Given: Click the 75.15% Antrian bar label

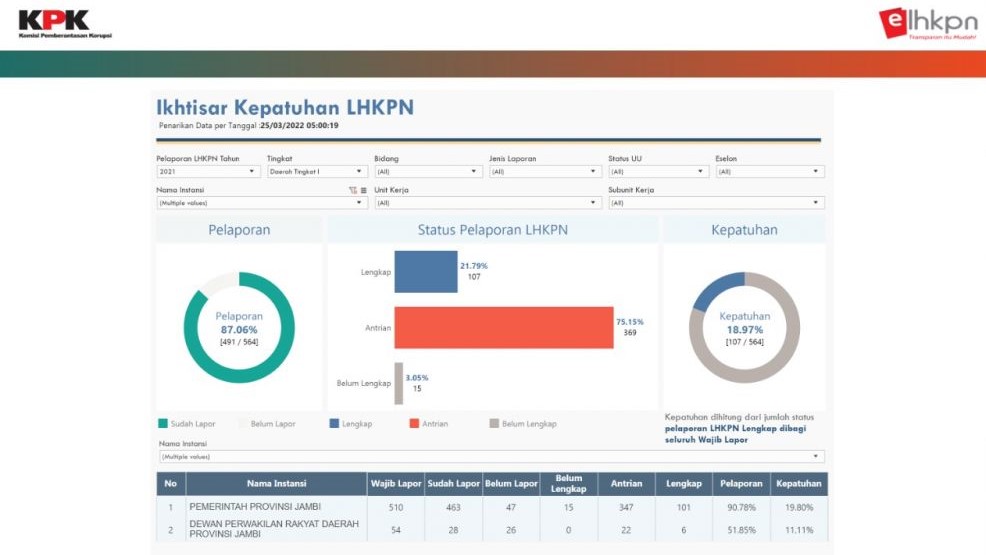Looking at the screenshot, I should pos(629,322).
